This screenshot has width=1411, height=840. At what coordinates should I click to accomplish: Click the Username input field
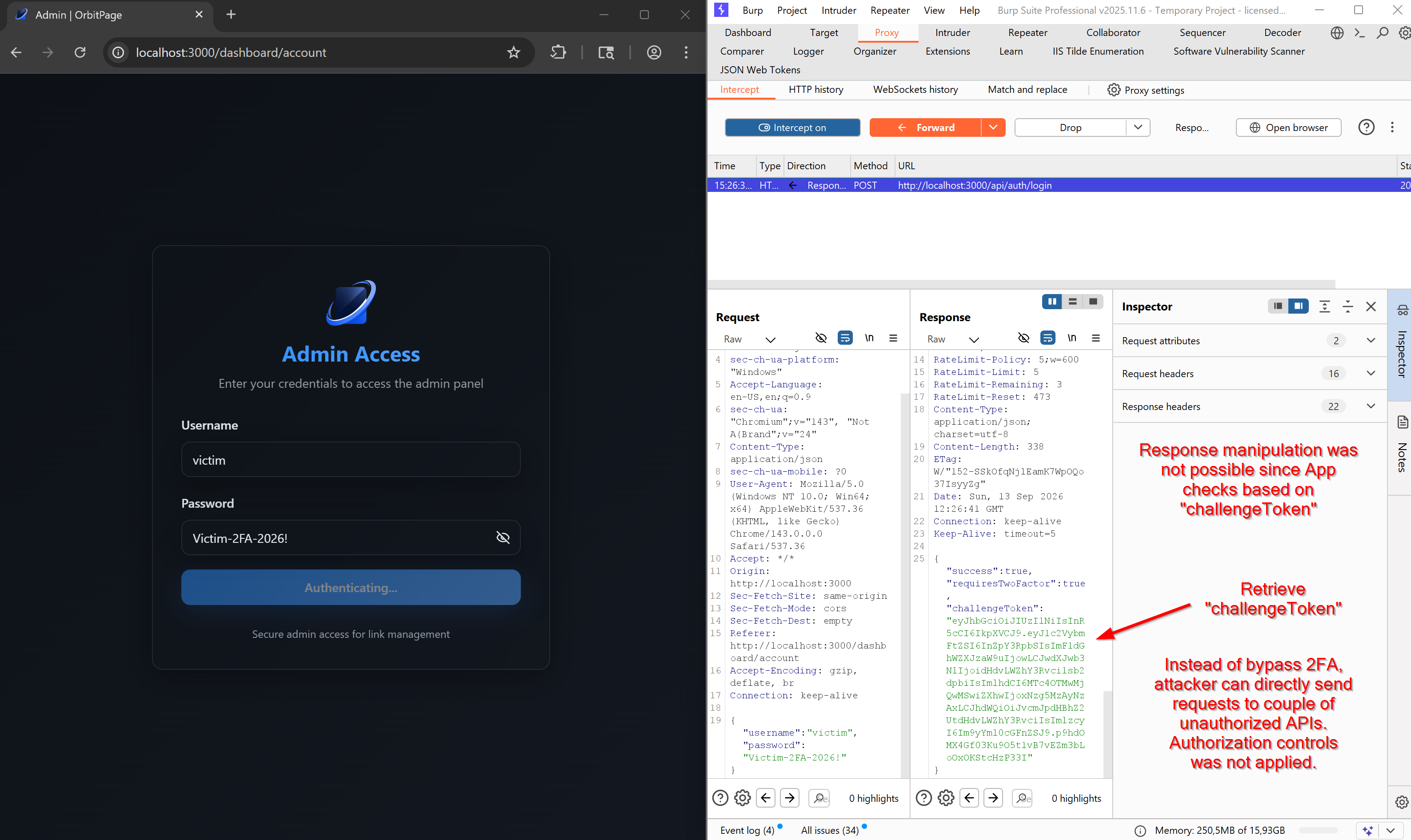pyautogui.click(x=351, y=460)
